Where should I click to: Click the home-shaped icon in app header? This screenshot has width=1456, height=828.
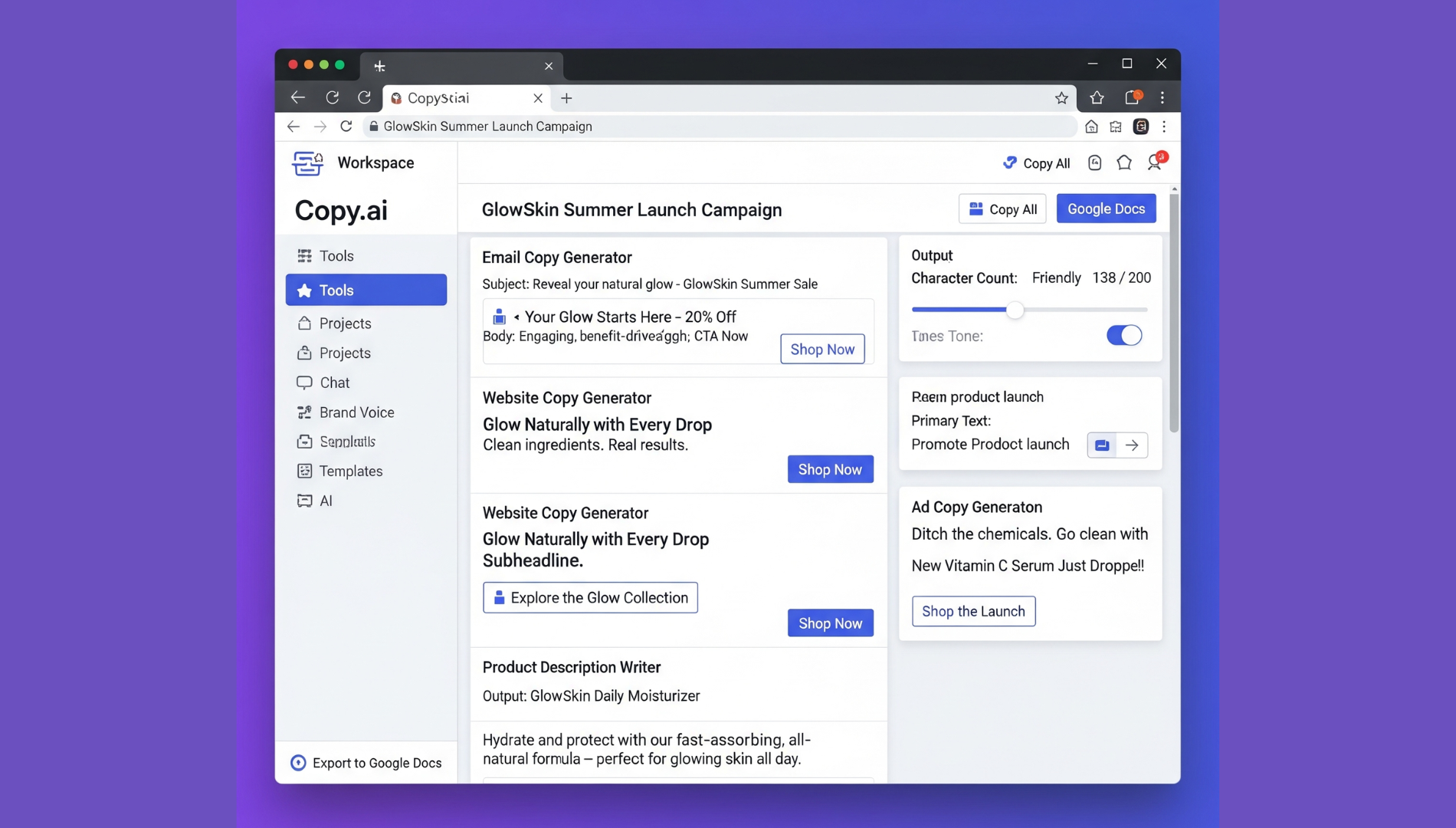pyautogui.click(x=1124, y=163)
